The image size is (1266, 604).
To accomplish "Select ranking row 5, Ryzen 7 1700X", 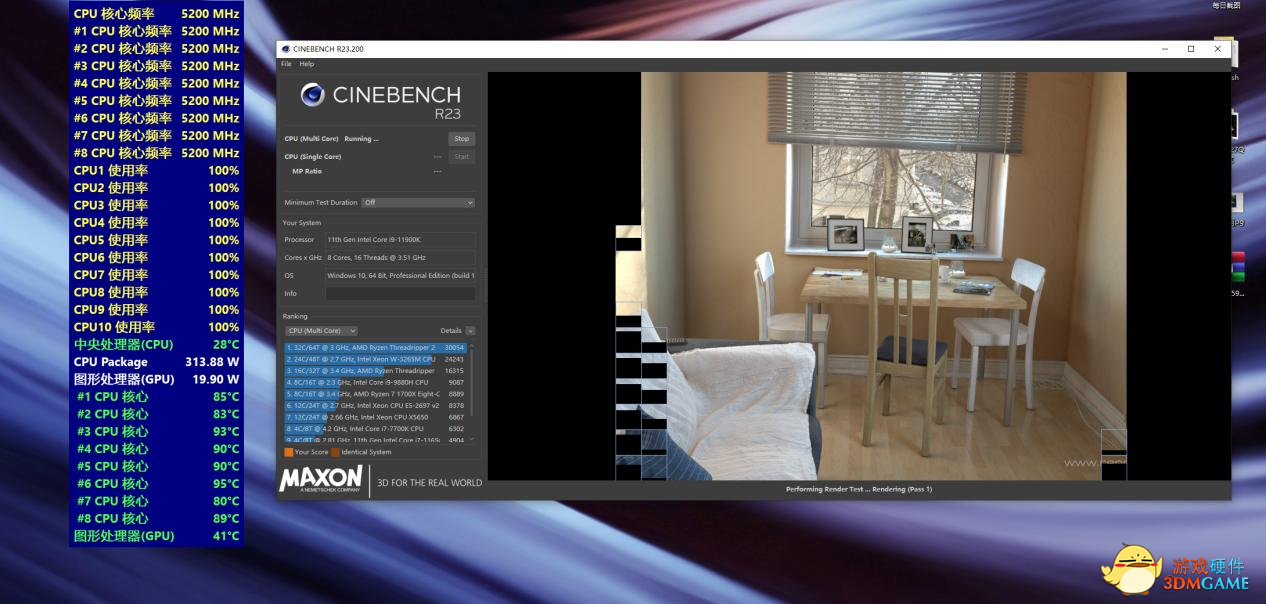I will pos(376,394).
